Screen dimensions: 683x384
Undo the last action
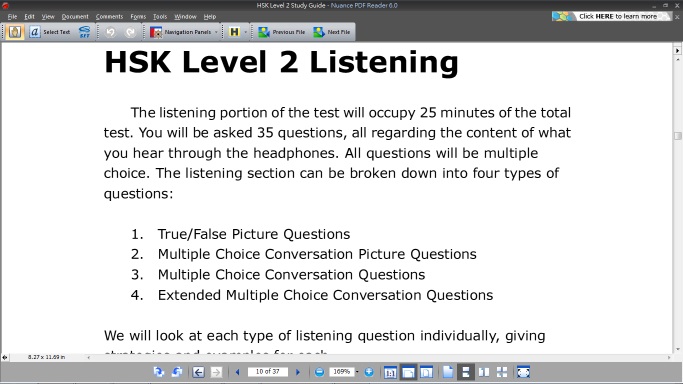click(110, 32)
